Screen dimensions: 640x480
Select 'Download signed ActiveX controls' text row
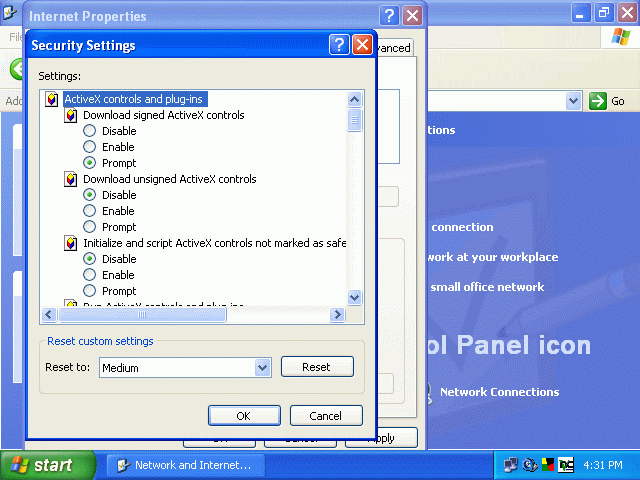164,116
